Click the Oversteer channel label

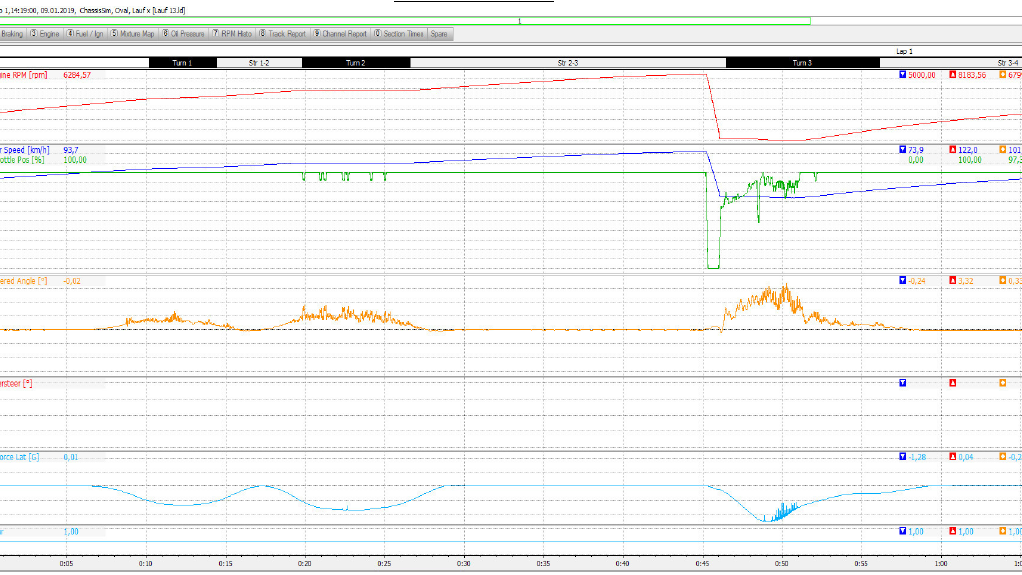pyautogui.click(x=16, y=383)
